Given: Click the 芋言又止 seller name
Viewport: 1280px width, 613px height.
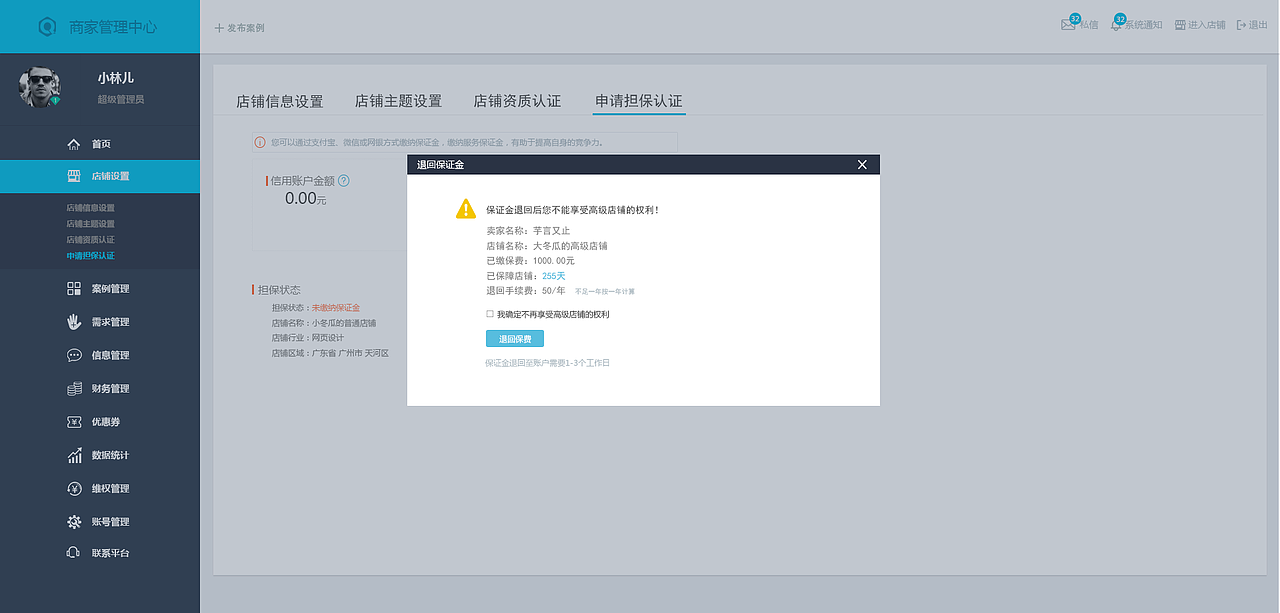Looking at the screenshot, I should [551, 231].
